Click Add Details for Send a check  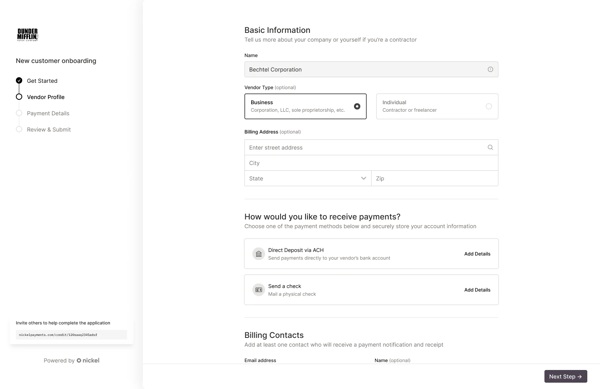(x=477, y=290)
